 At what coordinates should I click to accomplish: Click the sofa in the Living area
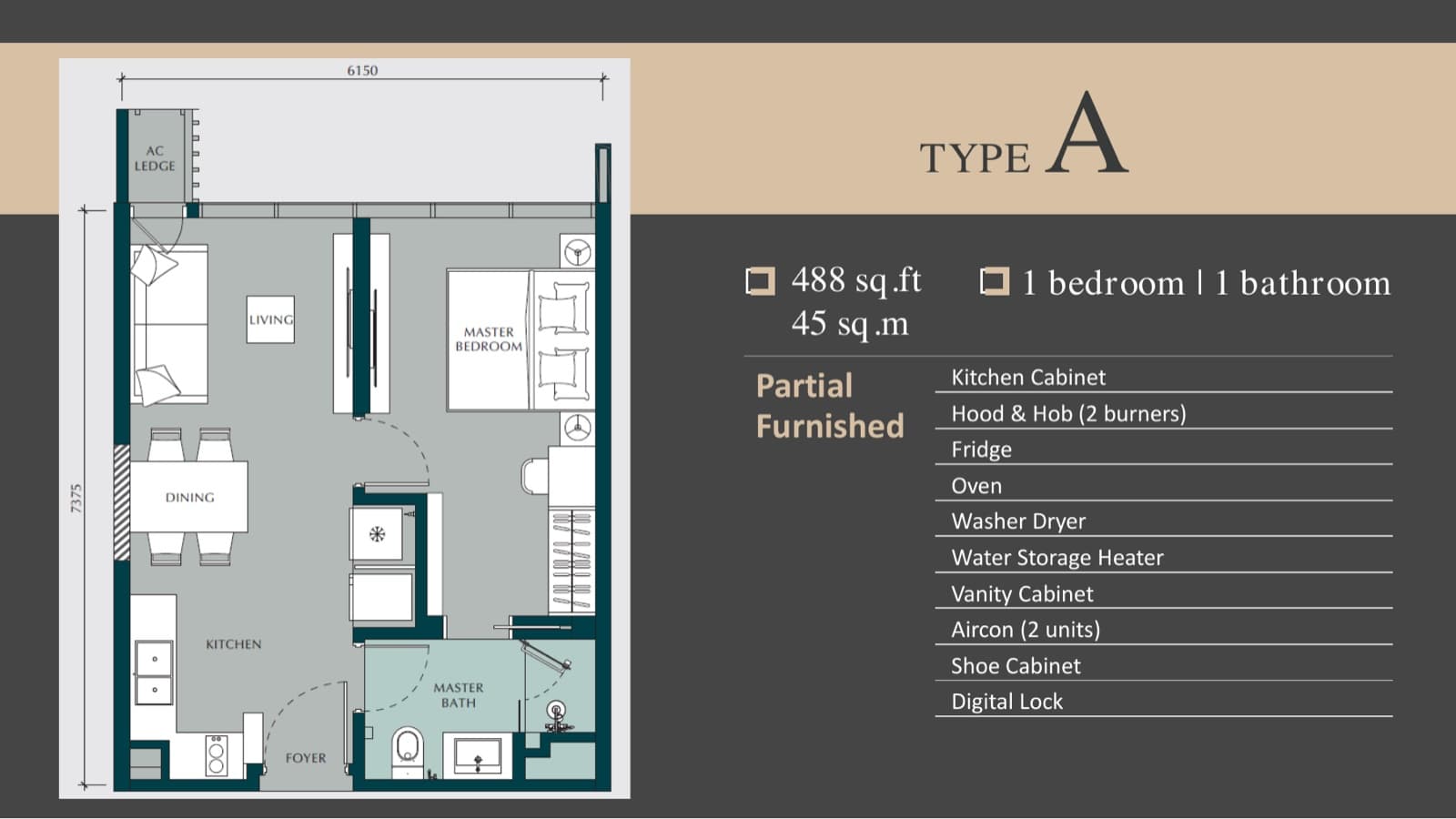coord(169,324)
